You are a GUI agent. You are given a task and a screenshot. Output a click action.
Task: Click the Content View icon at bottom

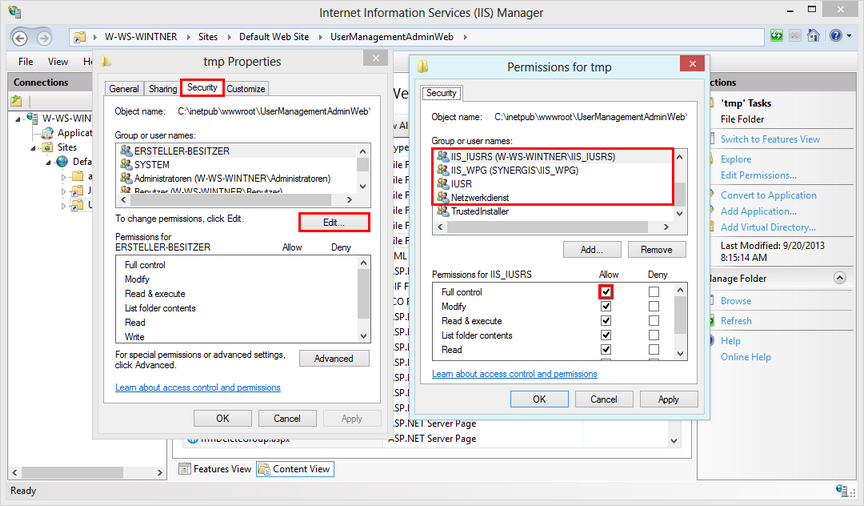(264, 469)
